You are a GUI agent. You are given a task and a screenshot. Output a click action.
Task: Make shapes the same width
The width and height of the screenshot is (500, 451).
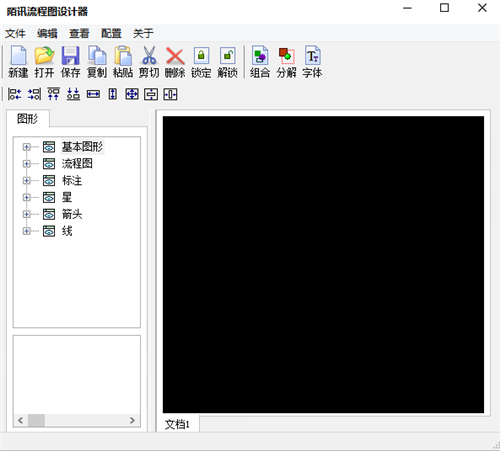click(93, 94)
